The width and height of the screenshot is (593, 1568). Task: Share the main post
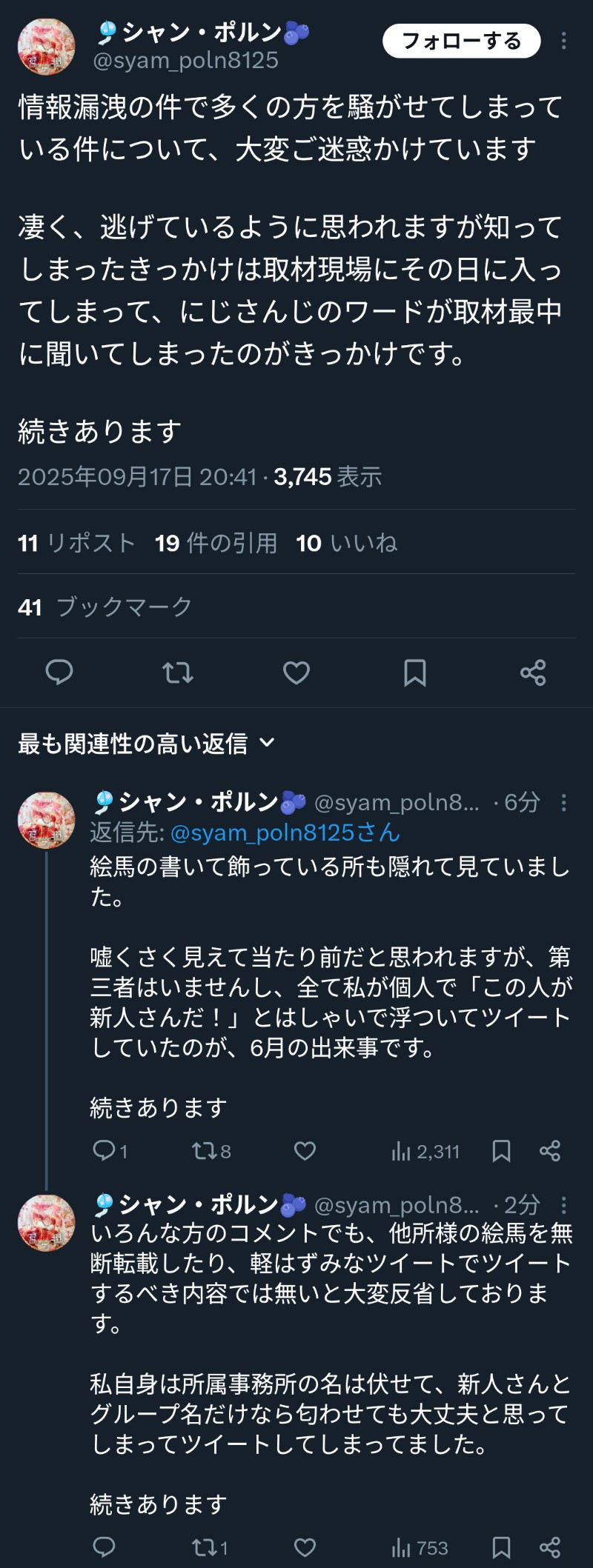(x=533, y=673)
